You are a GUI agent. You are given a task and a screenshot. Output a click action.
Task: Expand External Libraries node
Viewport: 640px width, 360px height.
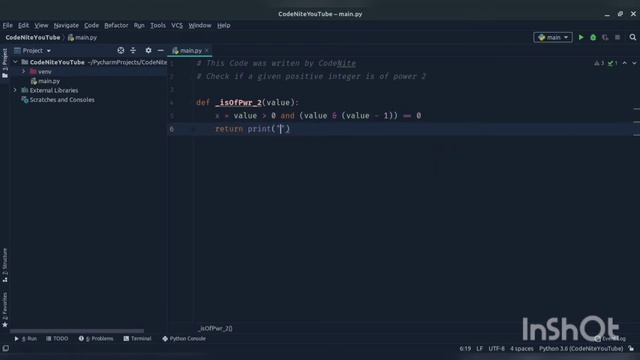tap(16, 90)
